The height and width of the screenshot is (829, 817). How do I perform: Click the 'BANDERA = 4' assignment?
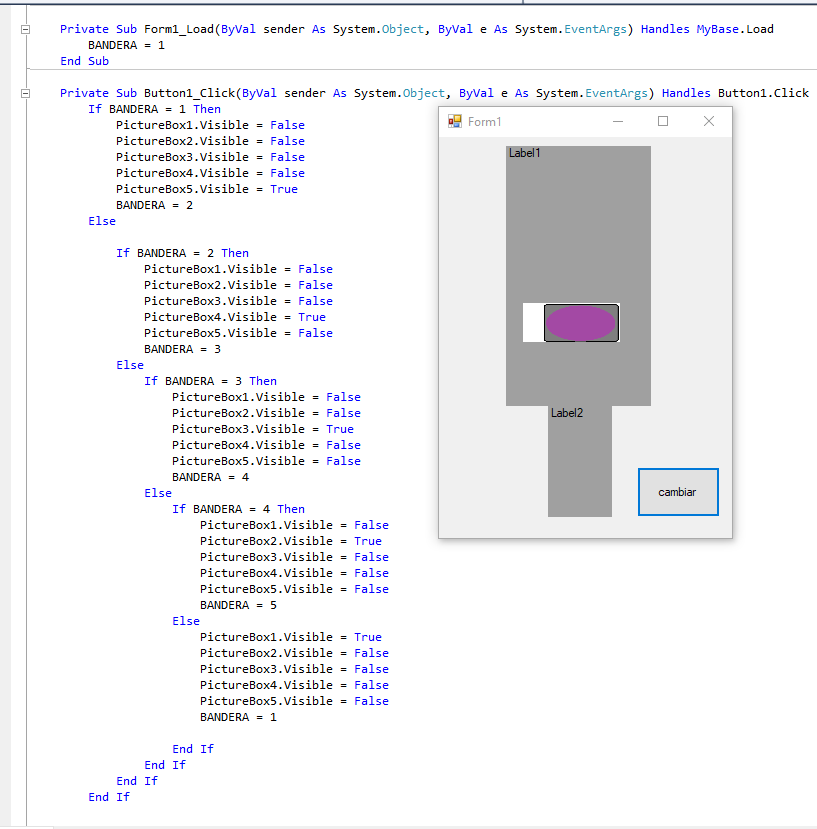(210, 477)
